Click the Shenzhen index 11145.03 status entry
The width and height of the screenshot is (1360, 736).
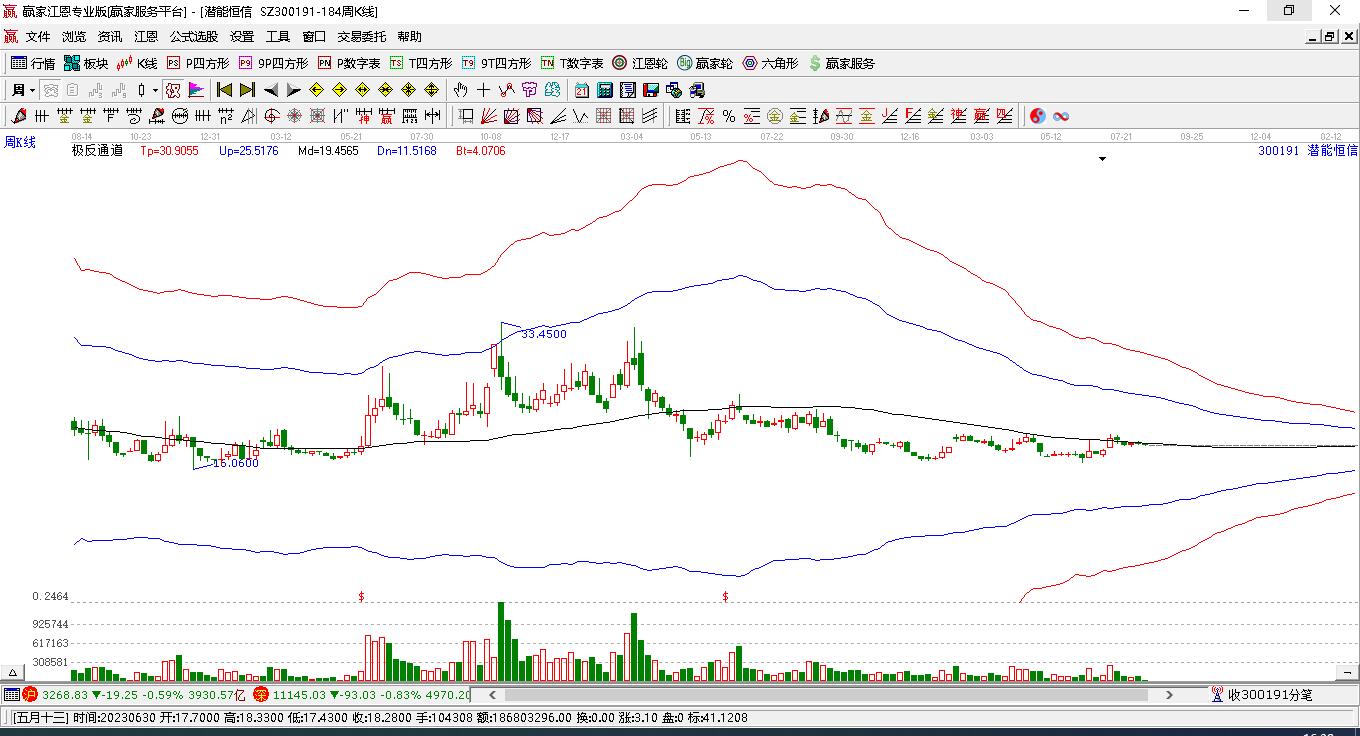pyautogui.click(x=361, y=695)
